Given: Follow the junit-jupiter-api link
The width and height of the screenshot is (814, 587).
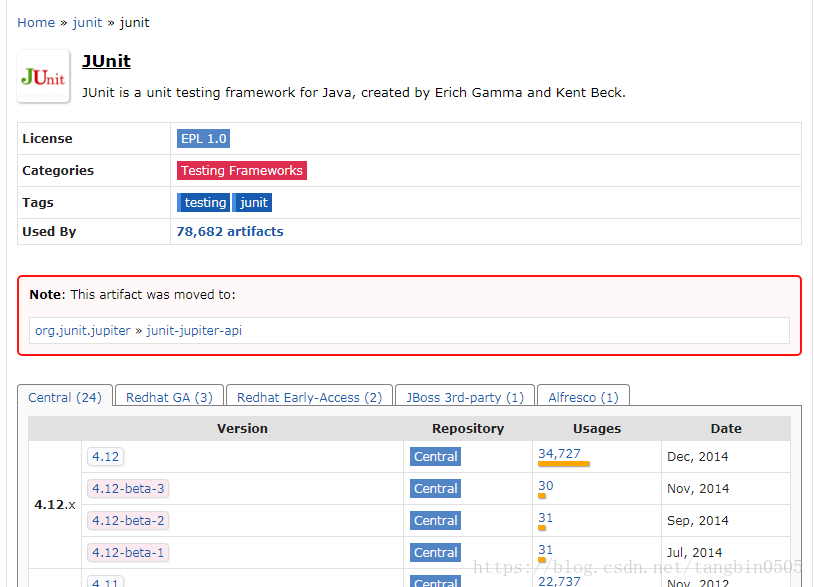Looking at the screenshot, I should pos(194,331).
